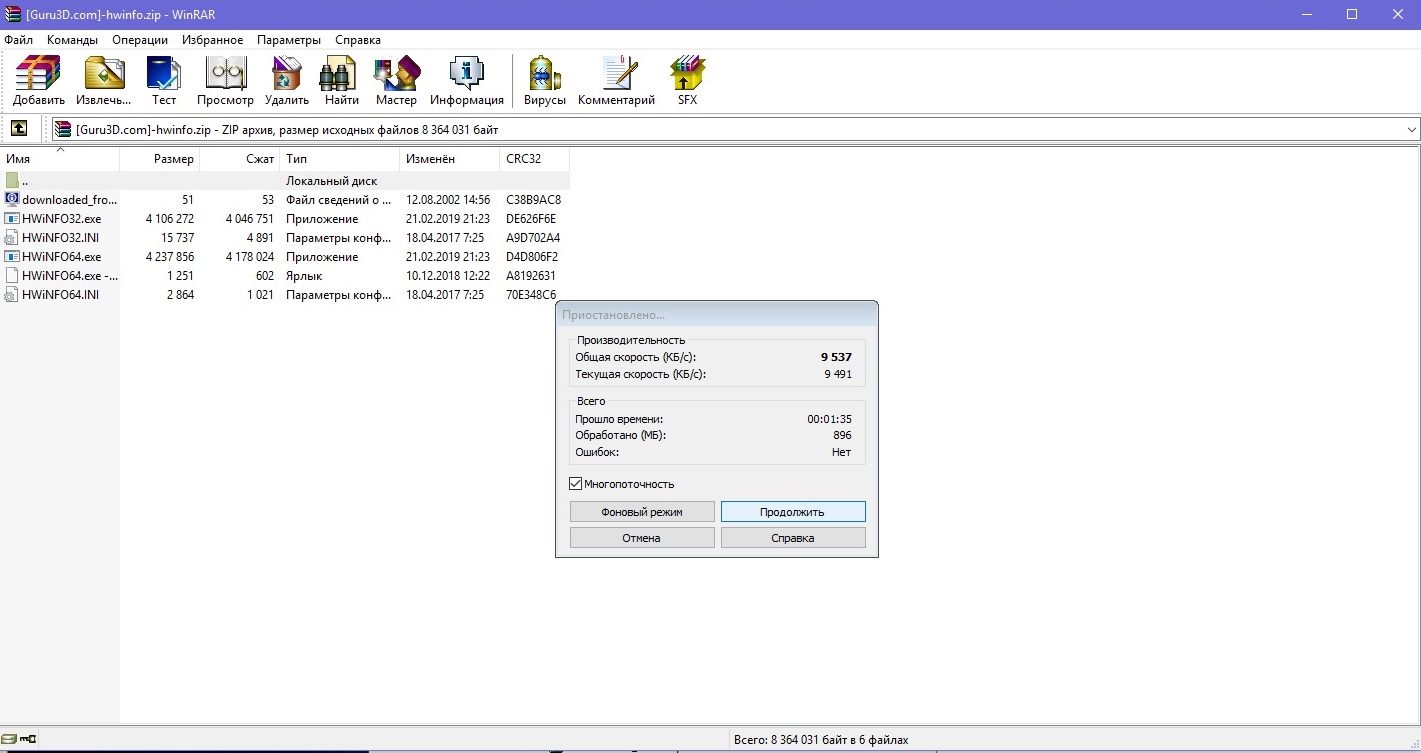Open the Операции menu
1421x753 pixels.
click(140, 40)
